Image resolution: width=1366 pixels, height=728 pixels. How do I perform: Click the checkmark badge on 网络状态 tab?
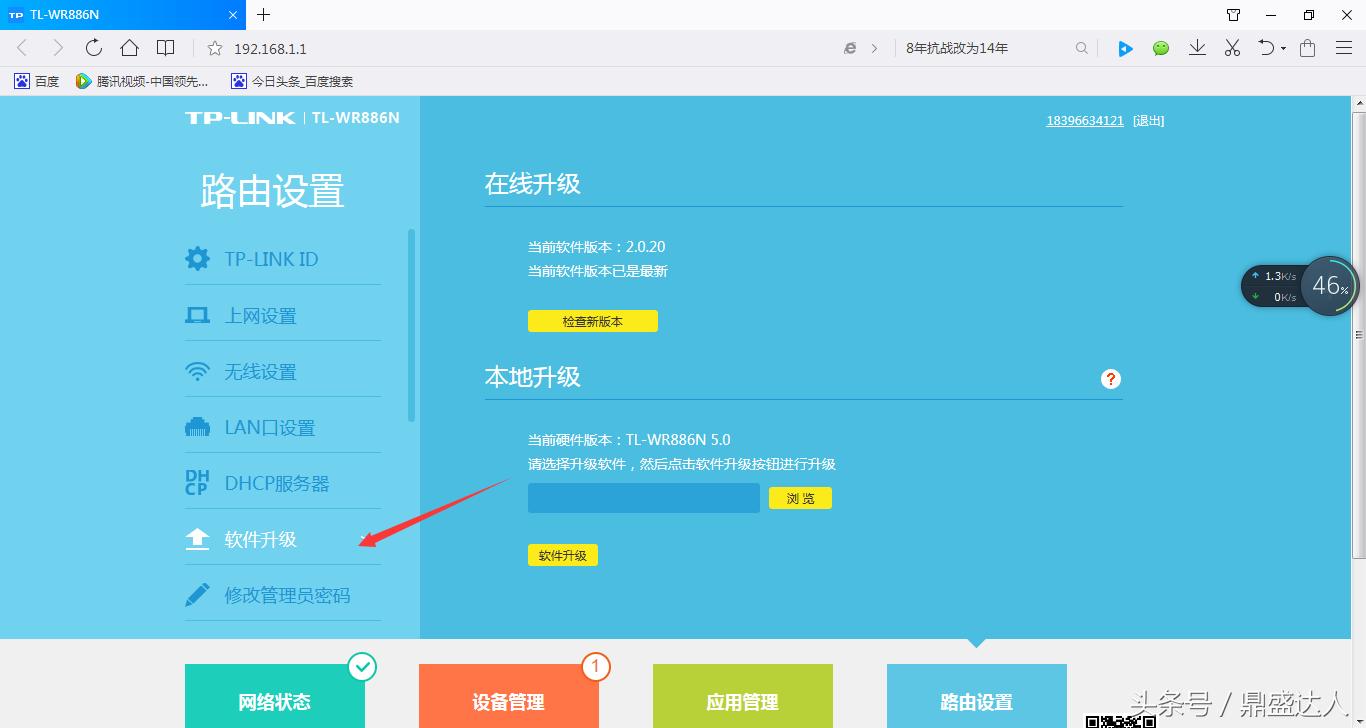(362, 666)
